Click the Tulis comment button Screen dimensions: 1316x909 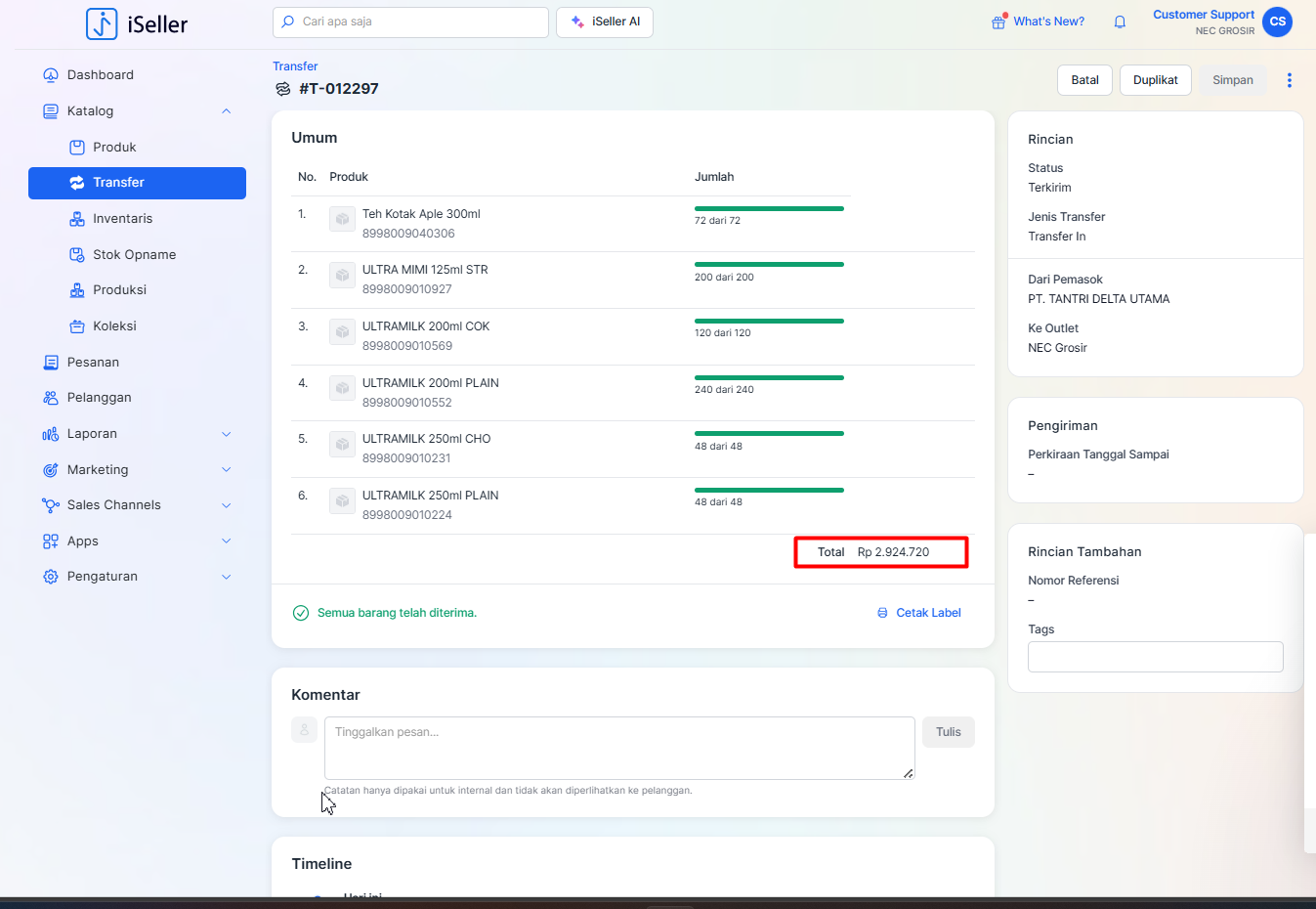point(948,732)
